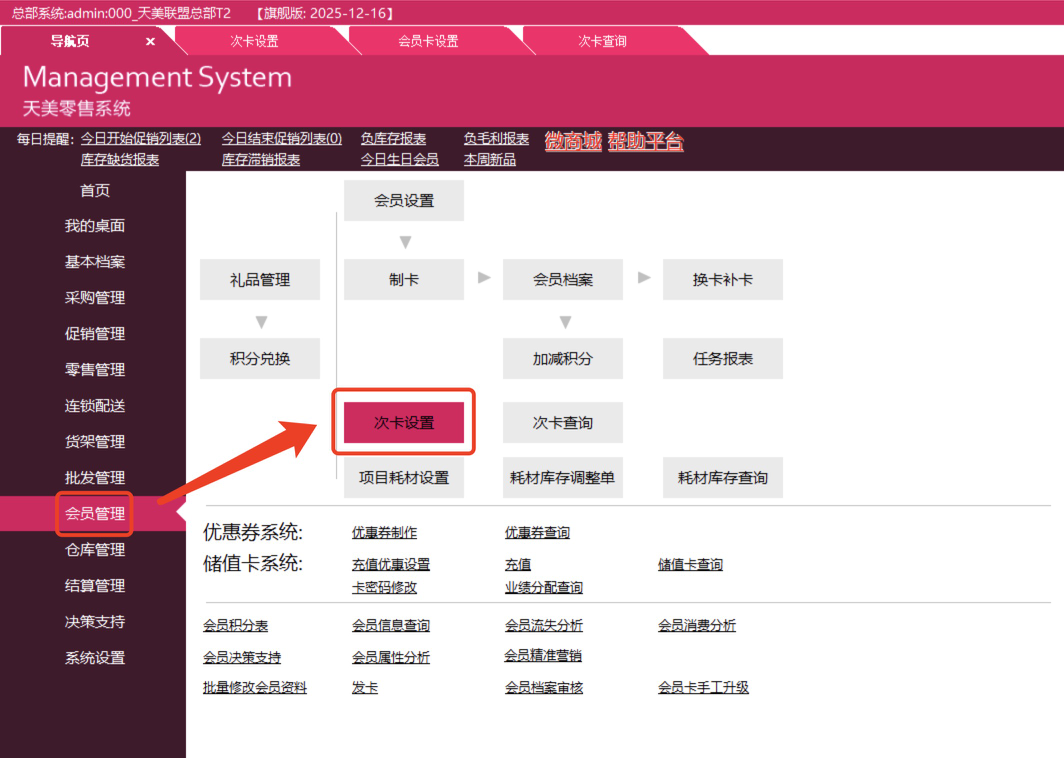Switch to the 次卡查询 tab
The image size is (1064, 758).
602,42
